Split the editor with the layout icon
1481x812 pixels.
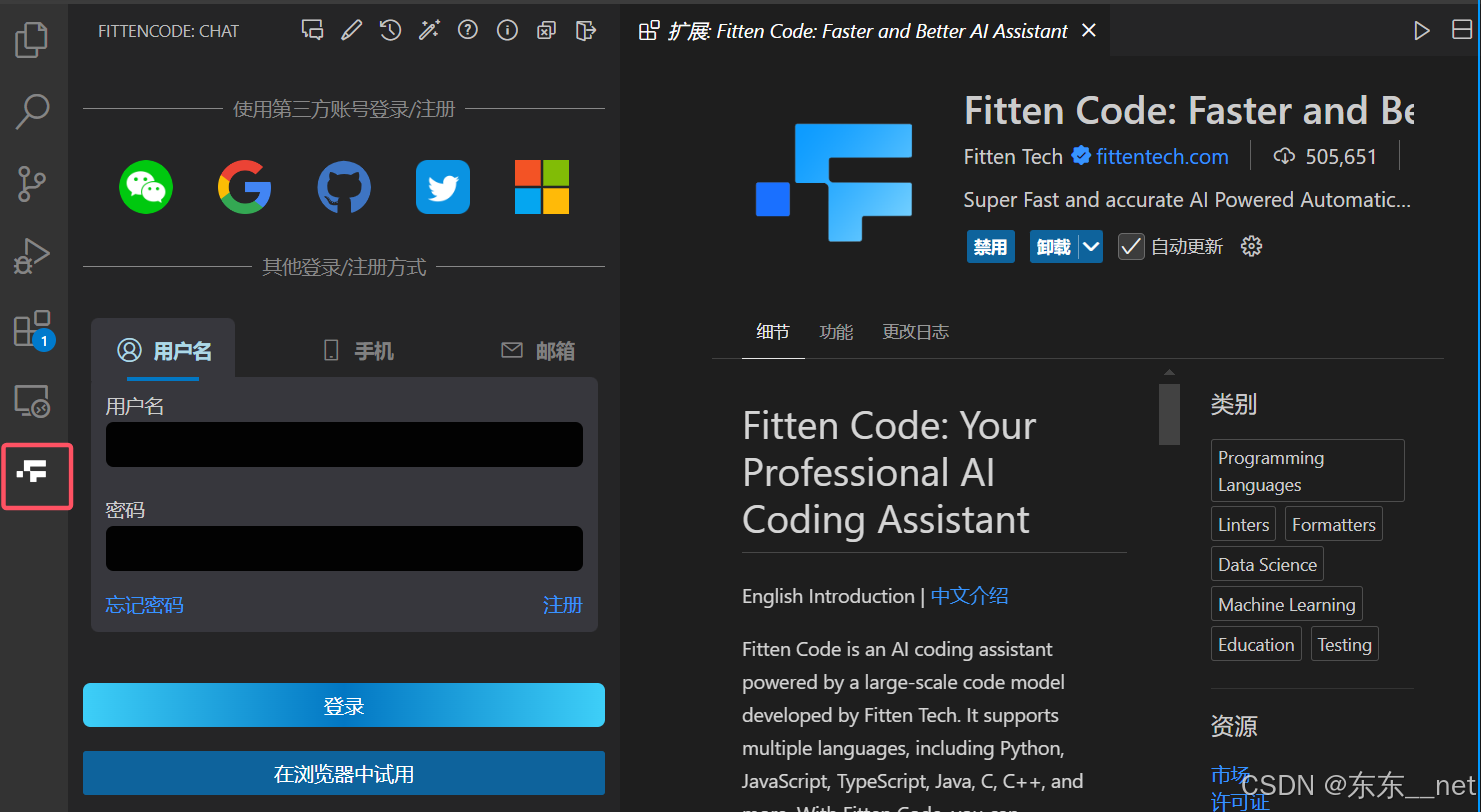[x=1462, y=31]
